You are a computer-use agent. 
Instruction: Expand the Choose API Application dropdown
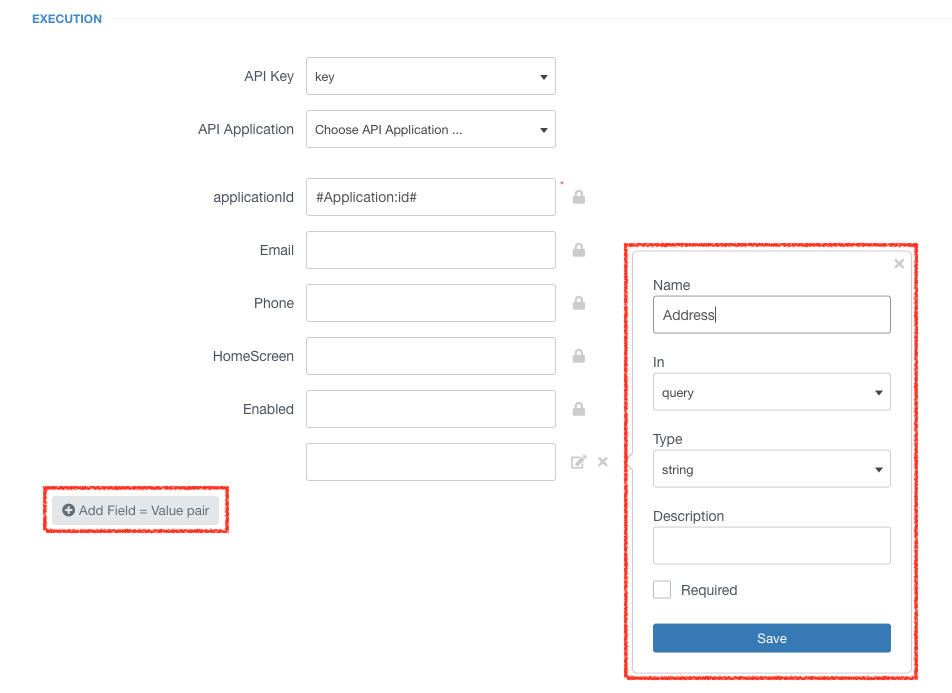[430, 129]
